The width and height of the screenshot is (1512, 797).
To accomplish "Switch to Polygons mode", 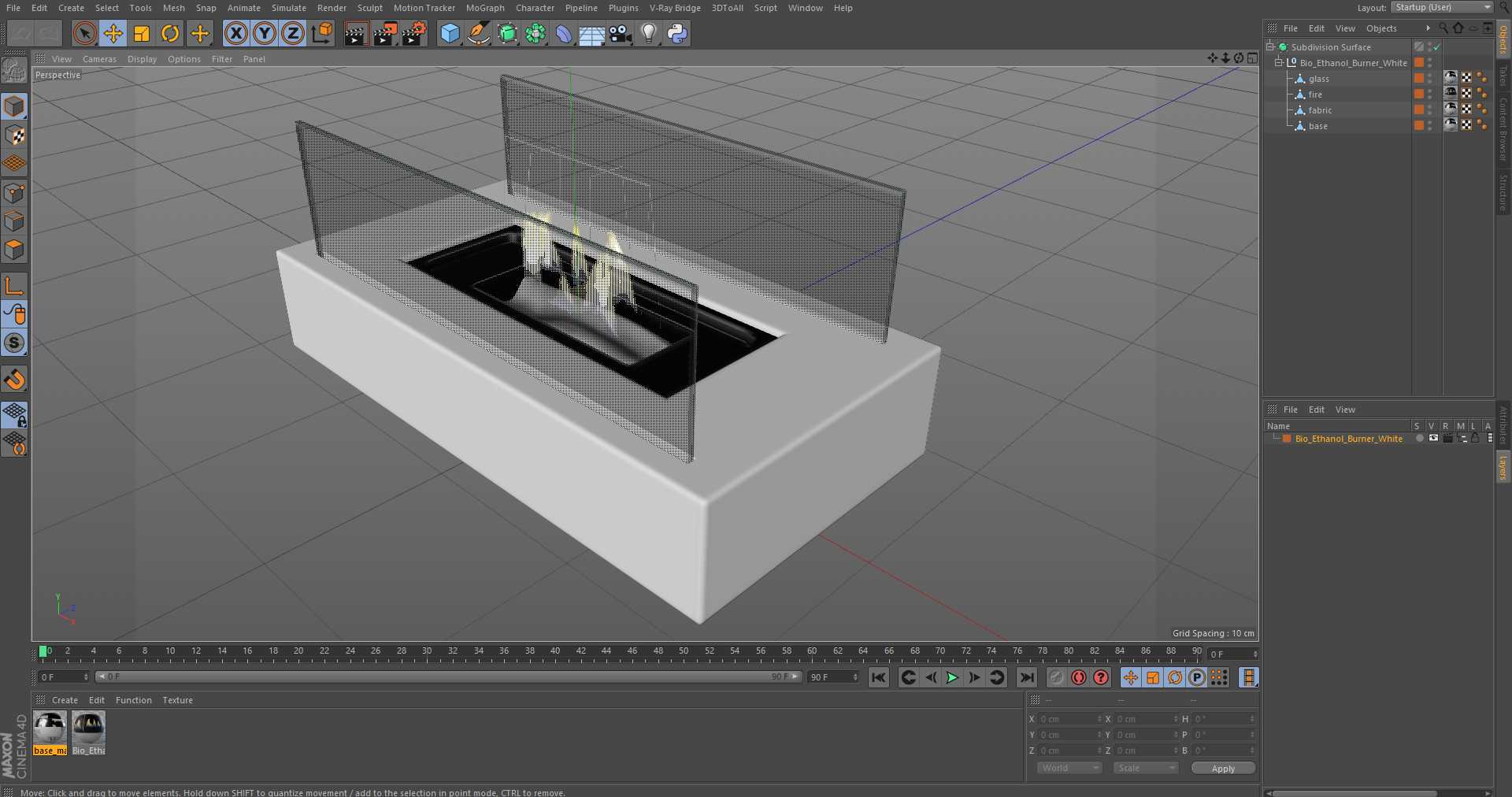I will point(14,250).
